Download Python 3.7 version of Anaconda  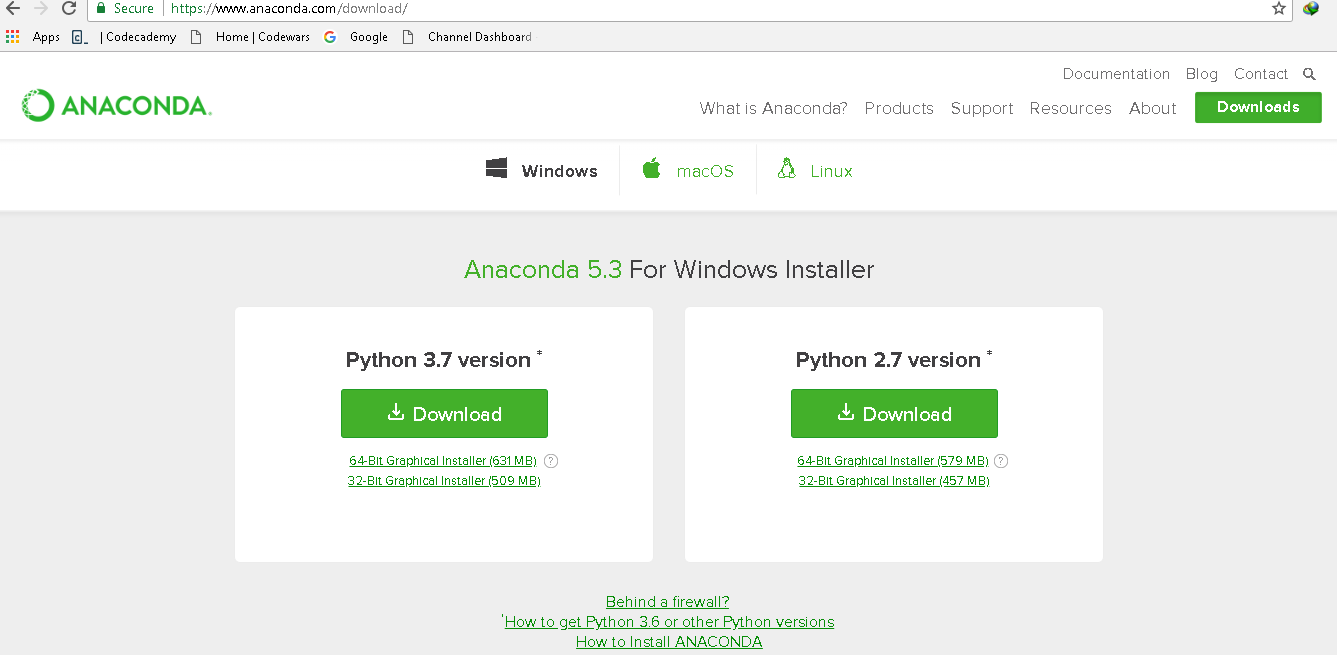click(444, 413)
